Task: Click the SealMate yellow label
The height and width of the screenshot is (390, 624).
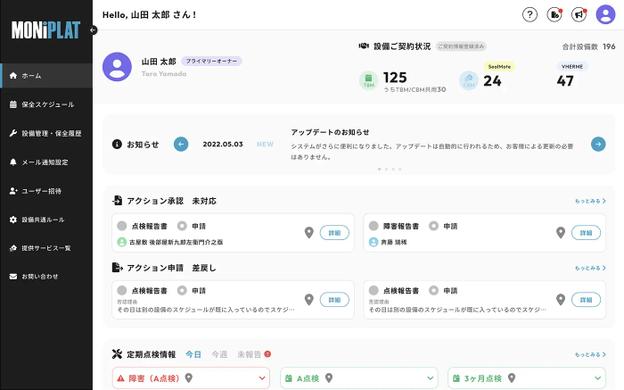Action: 499,66
